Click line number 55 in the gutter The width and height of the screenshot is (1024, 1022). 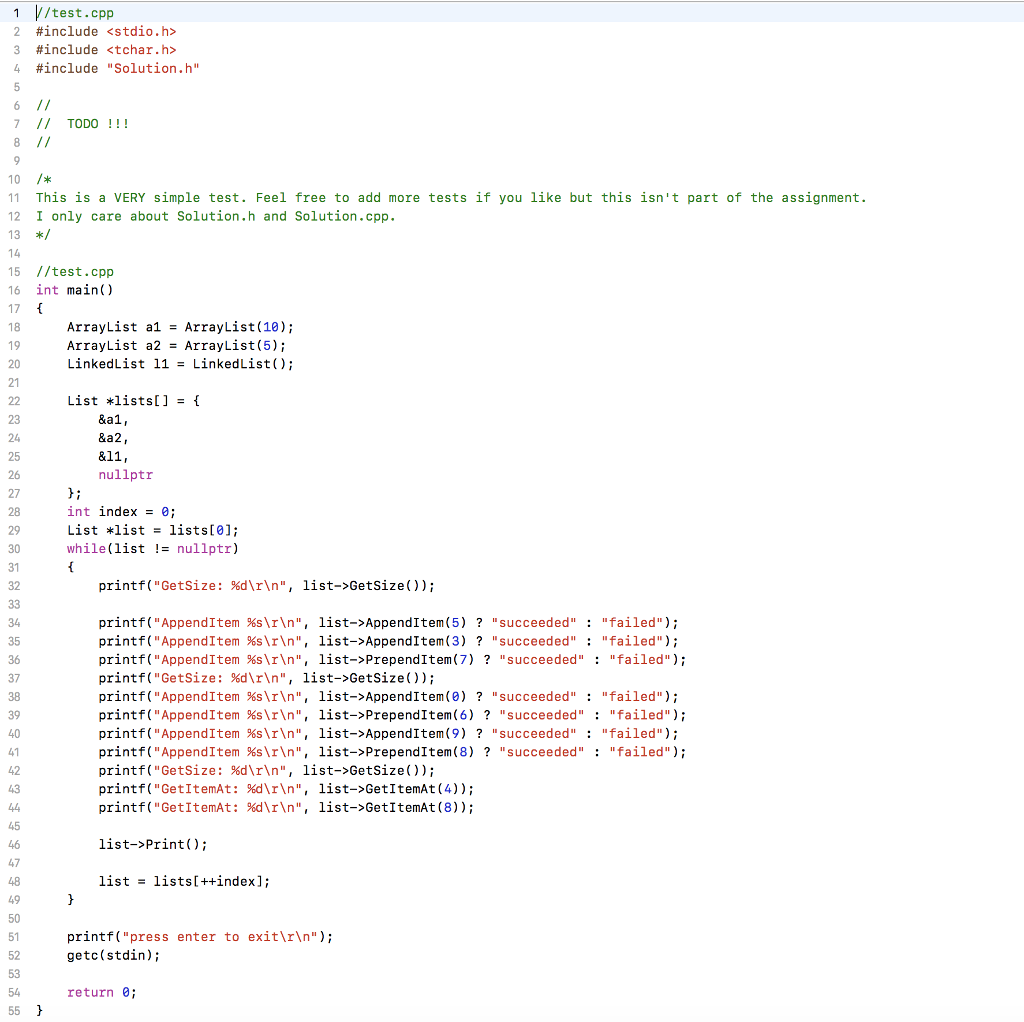click(x=16, y=1011)
